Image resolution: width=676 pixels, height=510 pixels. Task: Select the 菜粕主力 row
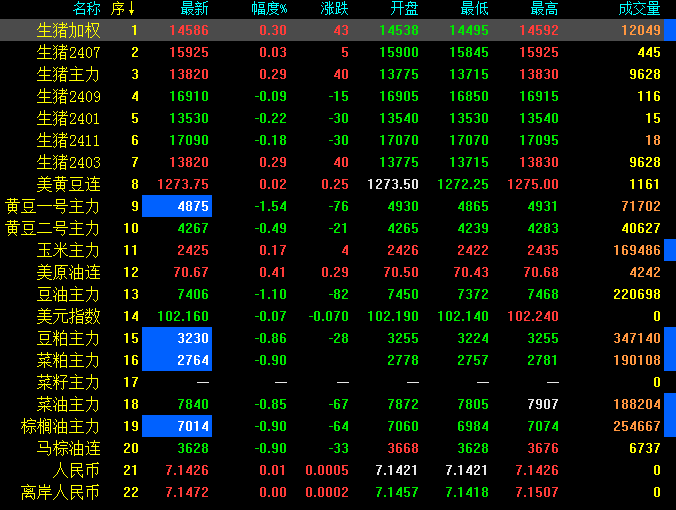338,360
